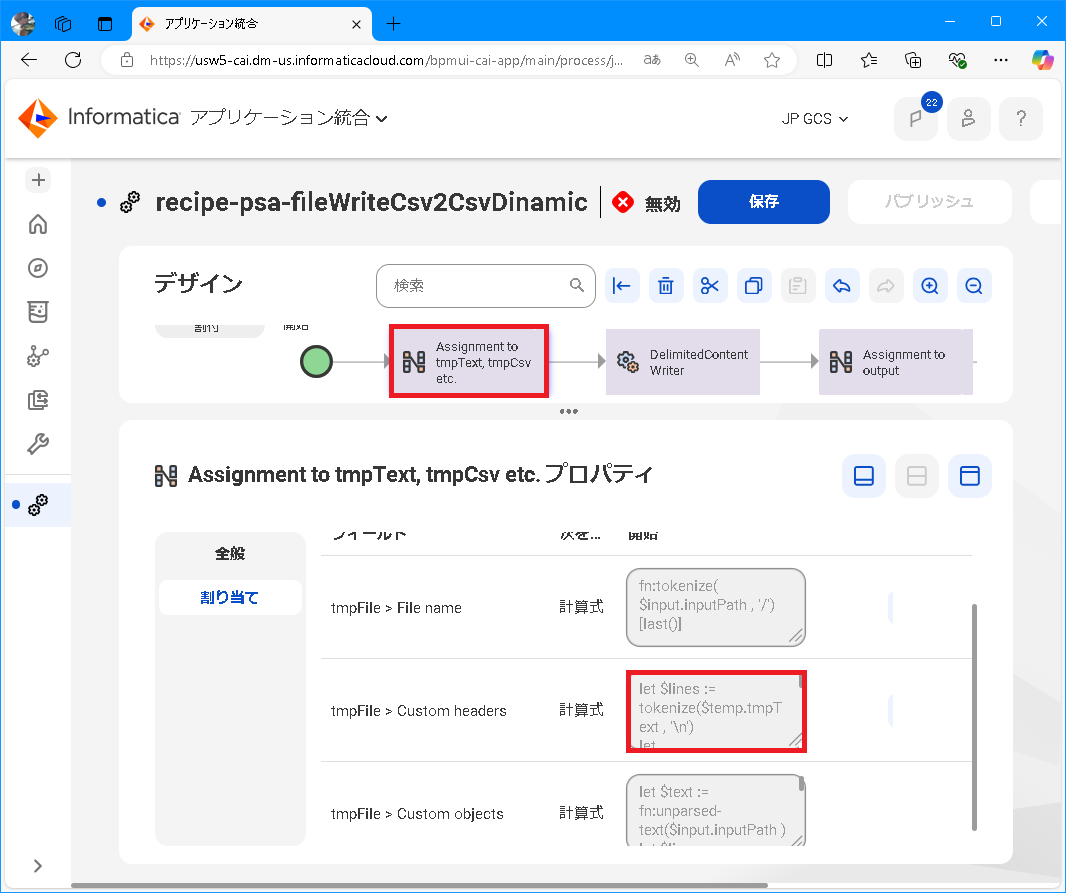1066x893 pixels.
Task: Click the search magnifier icon
Action: [577, 285]
